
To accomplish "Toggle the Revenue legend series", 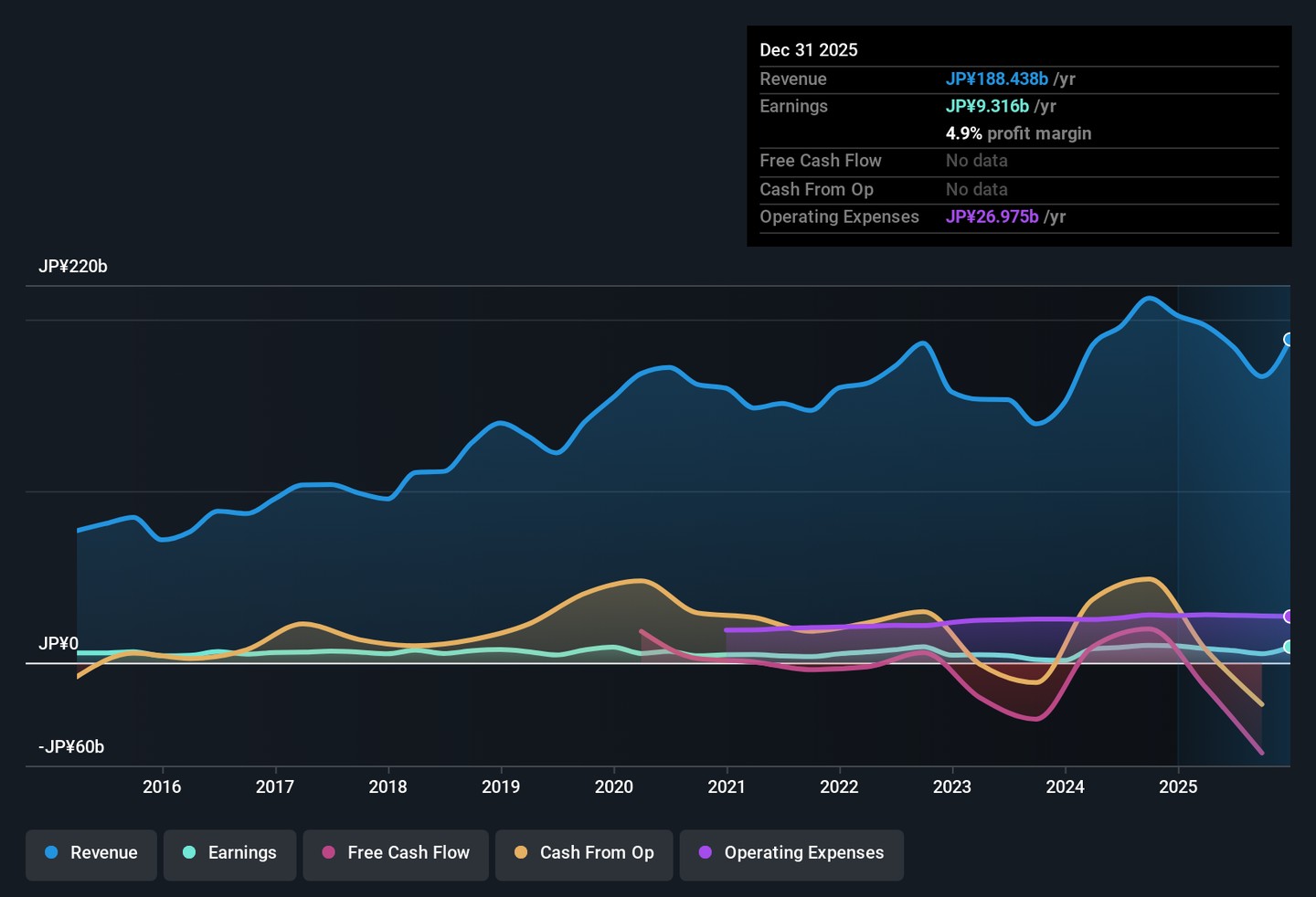I will click(91, 853).
